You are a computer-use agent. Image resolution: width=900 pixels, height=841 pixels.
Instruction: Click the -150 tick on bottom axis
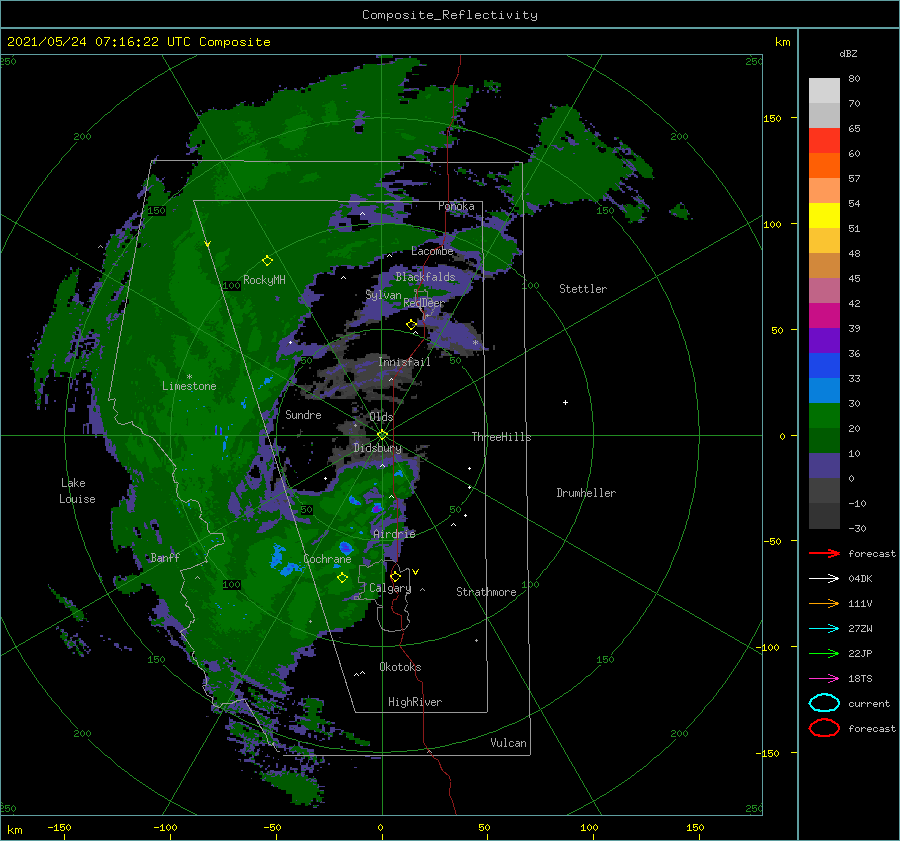coord(59,827)
